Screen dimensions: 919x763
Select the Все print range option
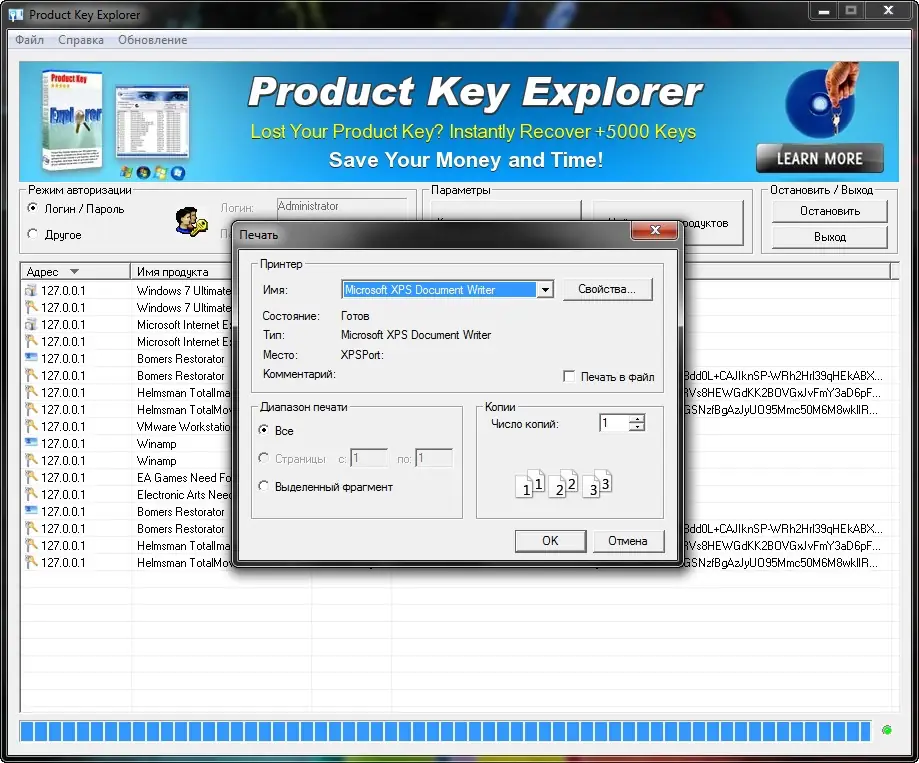tap(264, 430)
